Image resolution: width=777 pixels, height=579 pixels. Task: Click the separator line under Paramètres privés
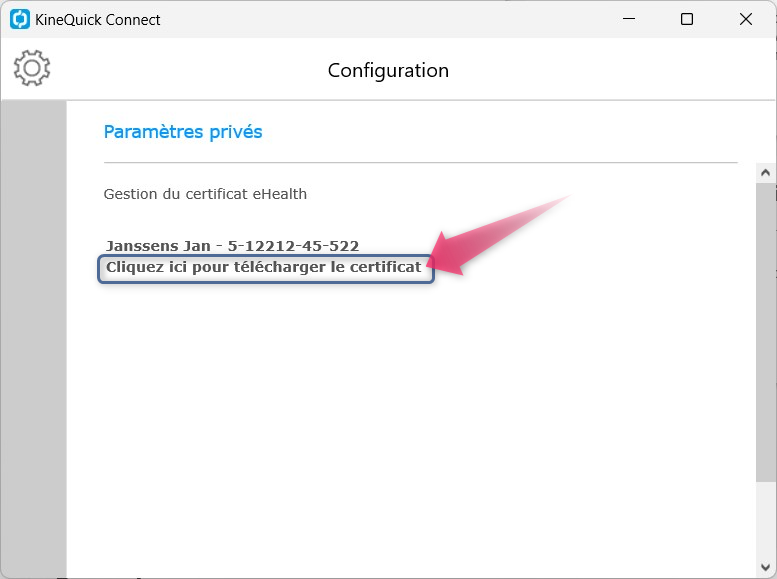(x=421, y=162)
